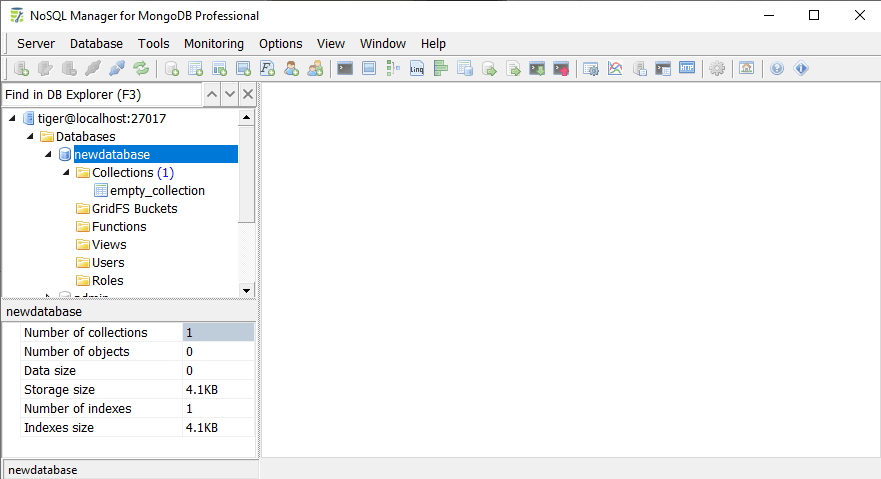Open the Database menu
The height and width of the screenshot is (479, 881).
click(96, 44)
